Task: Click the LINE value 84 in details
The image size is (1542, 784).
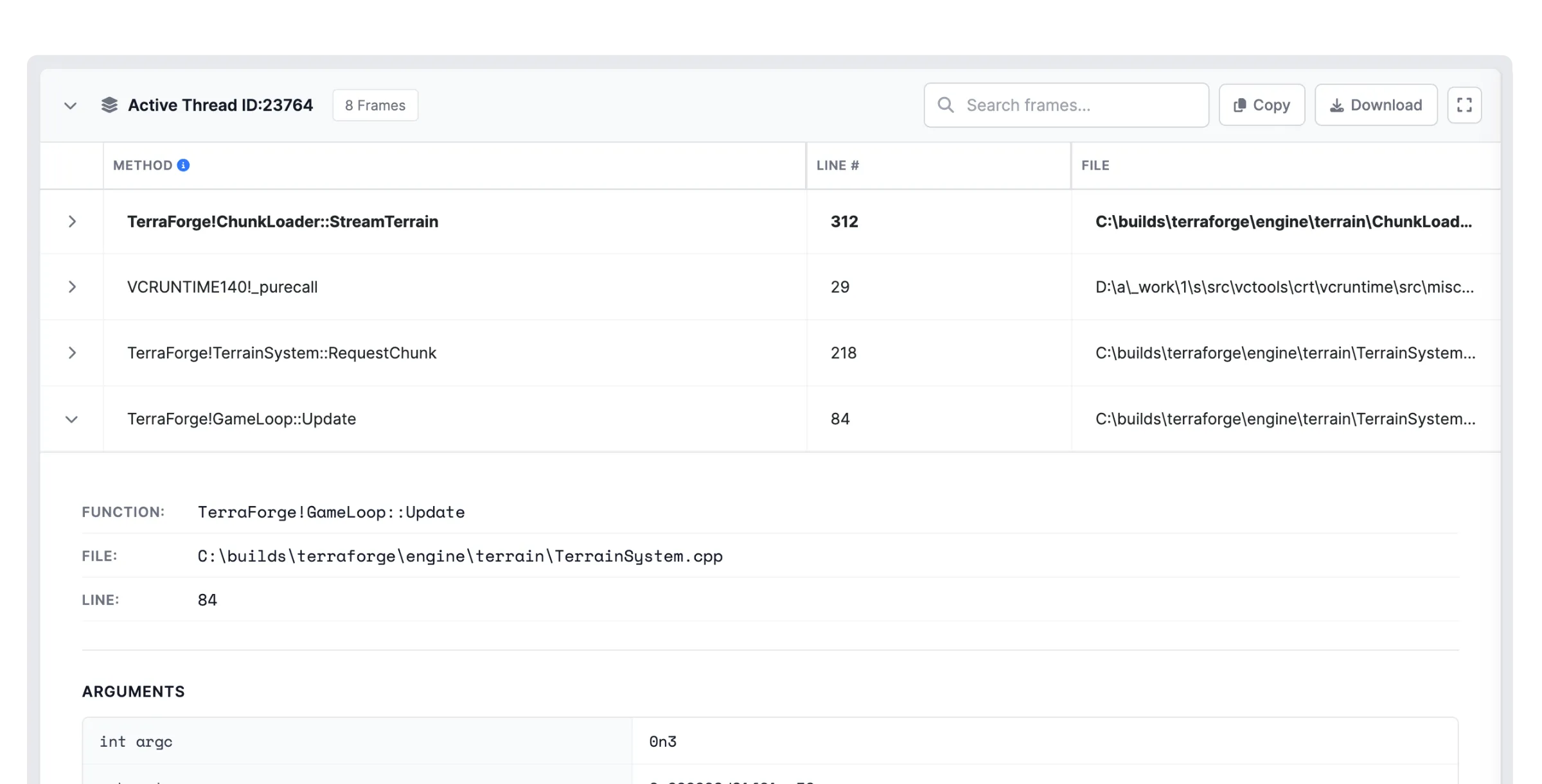Action: click(x=207, y=600)
